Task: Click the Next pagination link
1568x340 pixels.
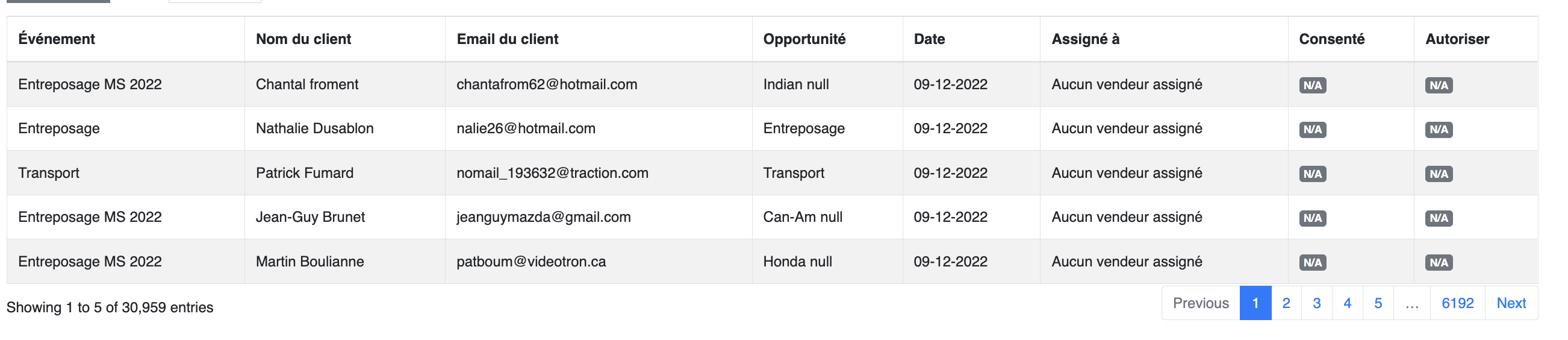Action: click(1511, 303)
